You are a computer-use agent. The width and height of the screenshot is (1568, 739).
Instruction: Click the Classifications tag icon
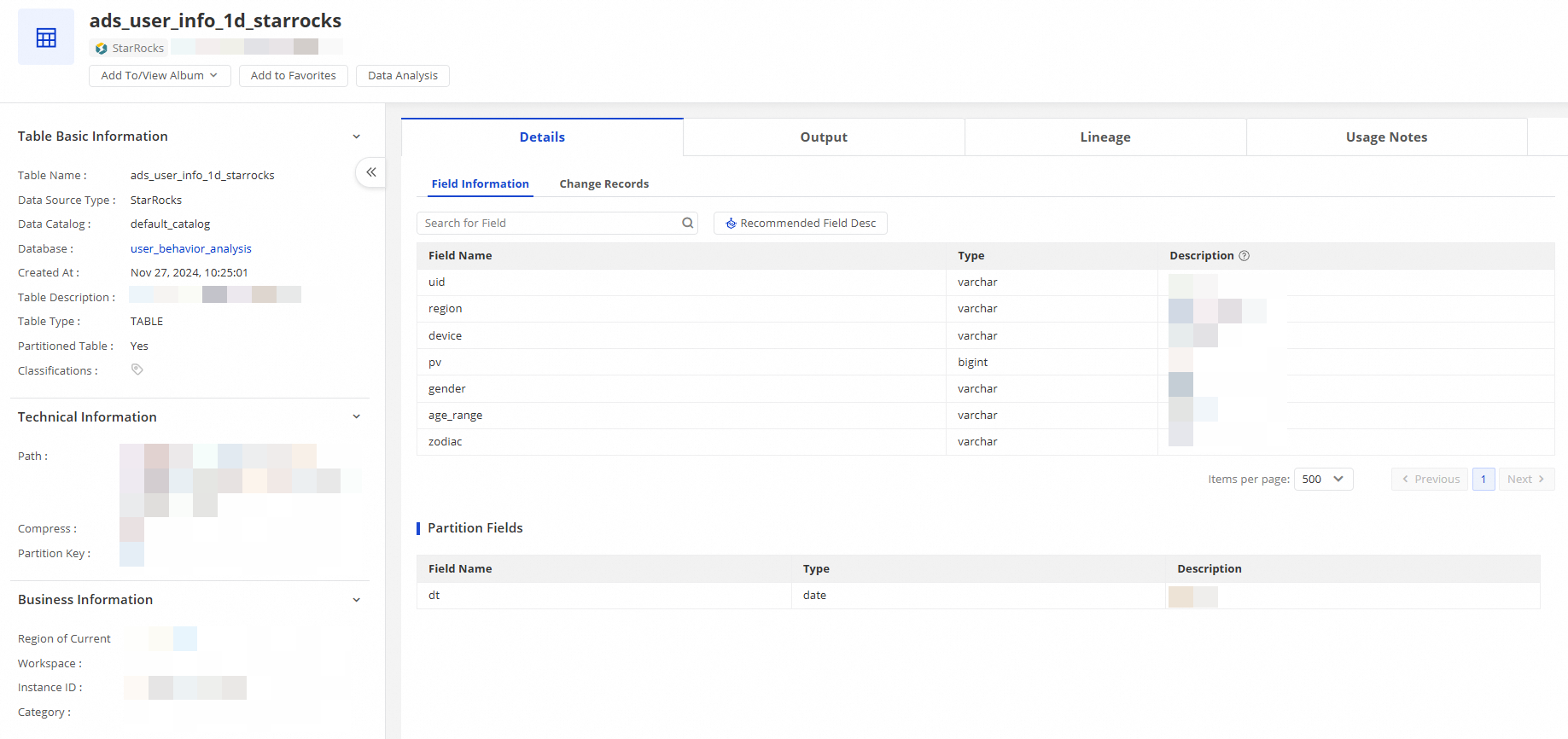coord(137,369)
